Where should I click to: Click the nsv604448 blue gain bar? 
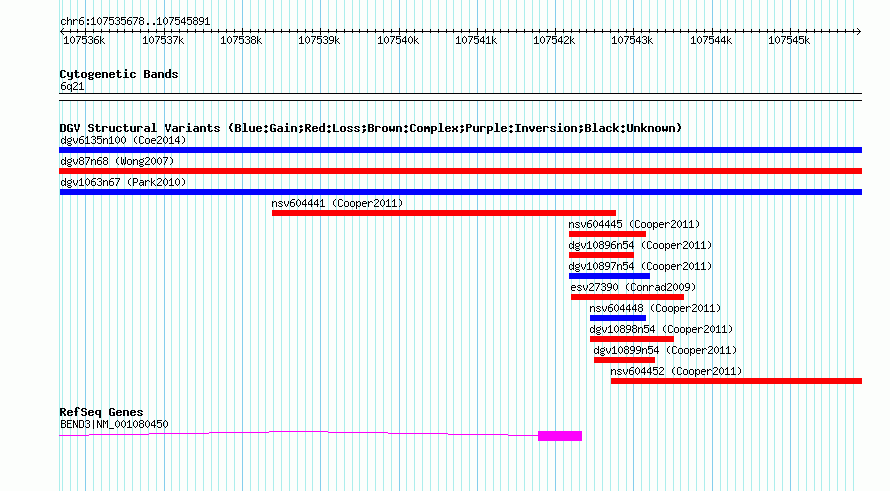point(618,318)
